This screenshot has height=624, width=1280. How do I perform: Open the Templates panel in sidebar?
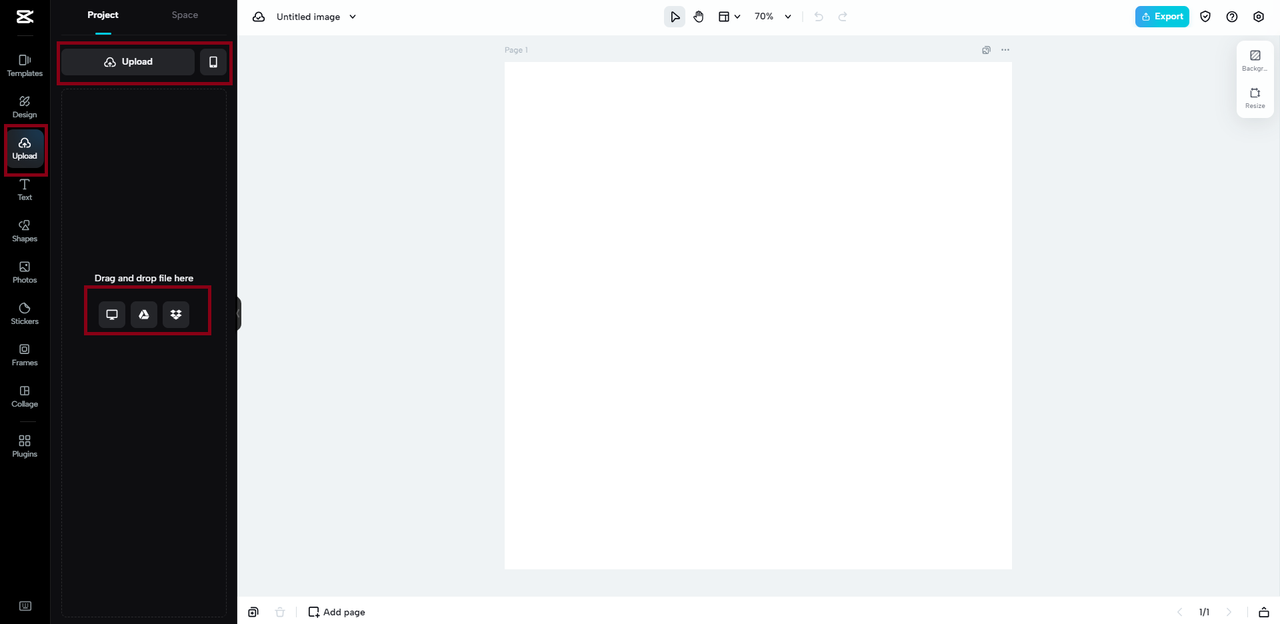[x=25, y=65]
